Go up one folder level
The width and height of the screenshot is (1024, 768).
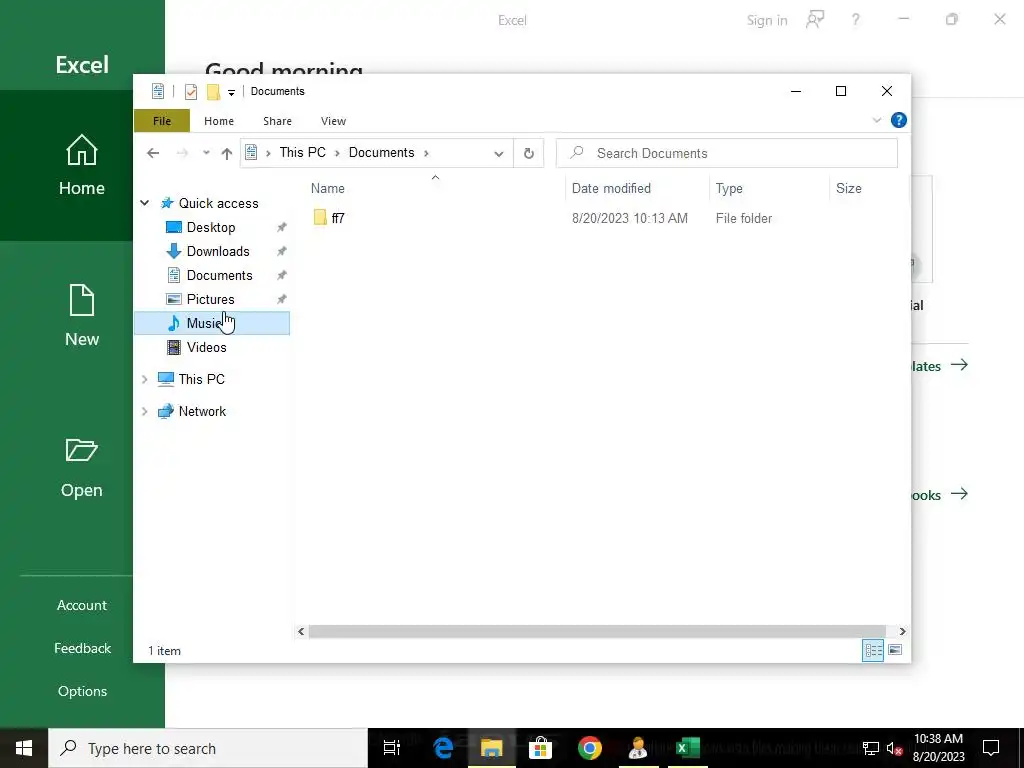[x=227, y=153]
